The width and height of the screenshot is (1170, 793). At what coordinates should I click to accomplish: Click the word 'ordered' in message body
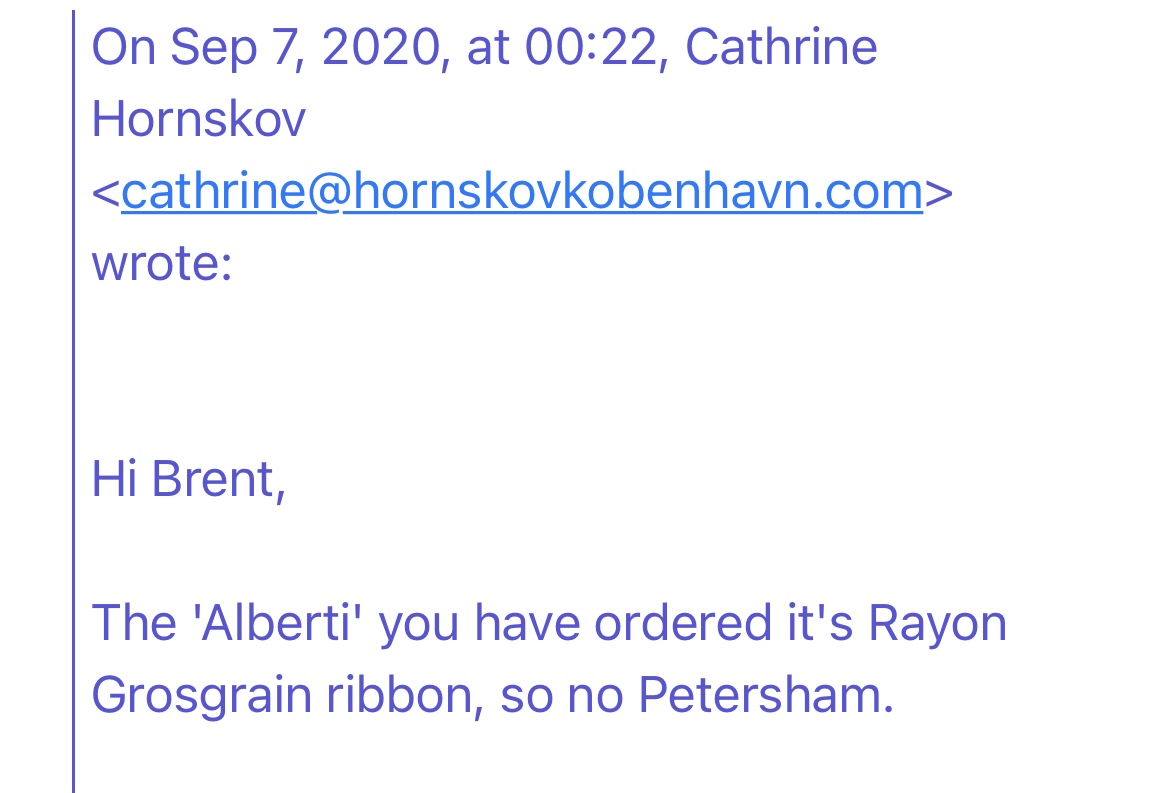click(x=683, y=623)
